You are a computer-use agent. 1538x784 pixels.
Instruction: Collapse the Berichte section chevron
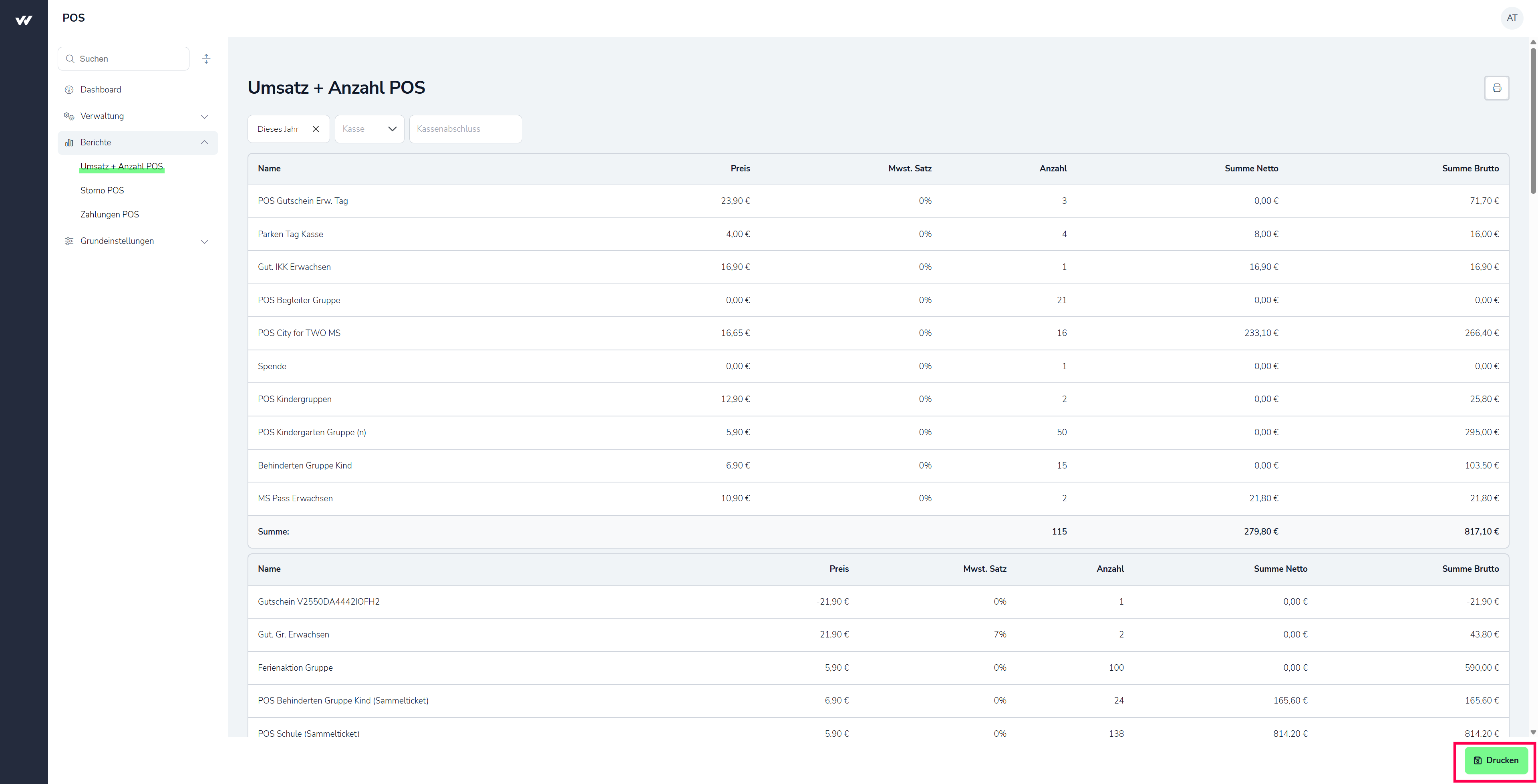204,142
